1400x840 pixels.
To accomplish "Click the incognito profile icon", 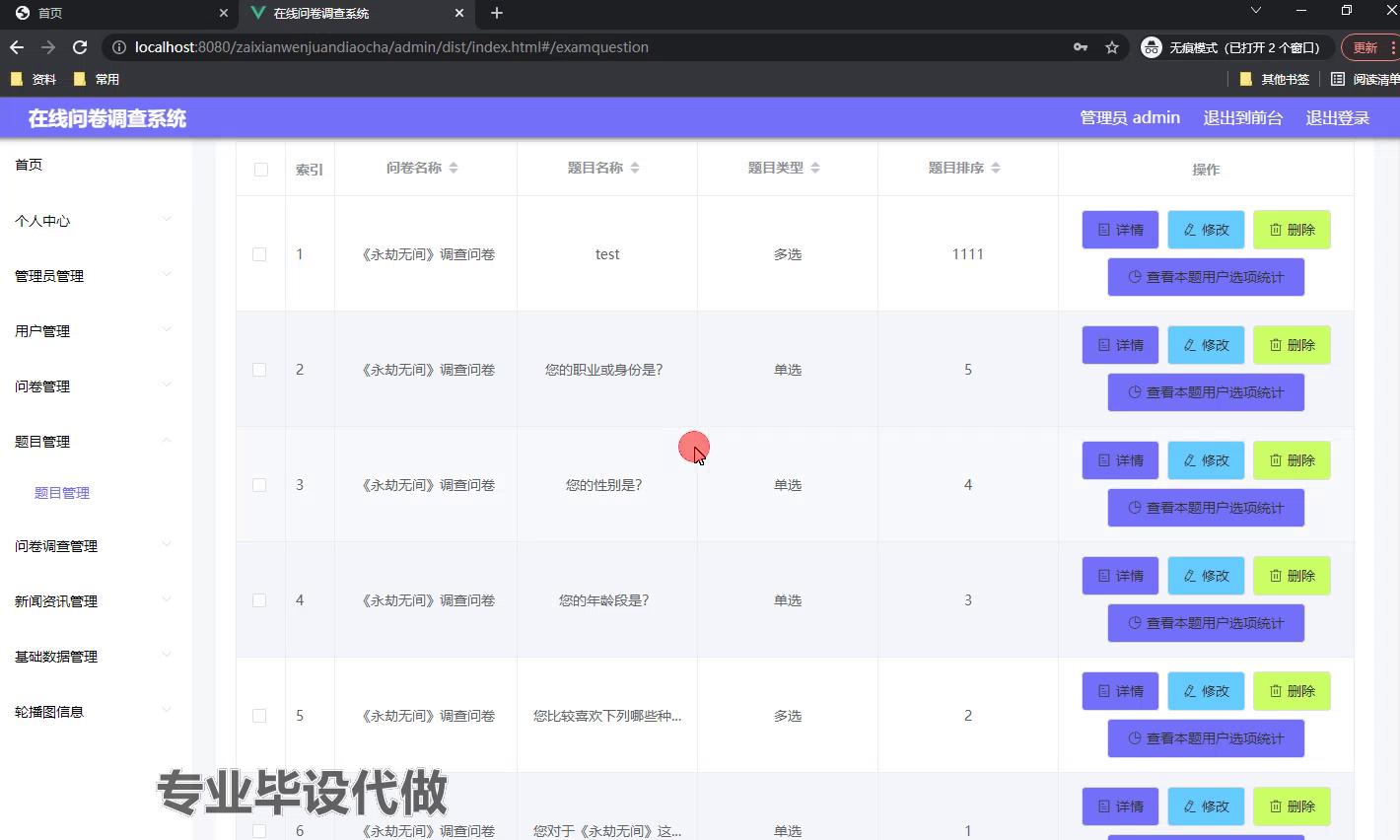I will point(1151,47).
